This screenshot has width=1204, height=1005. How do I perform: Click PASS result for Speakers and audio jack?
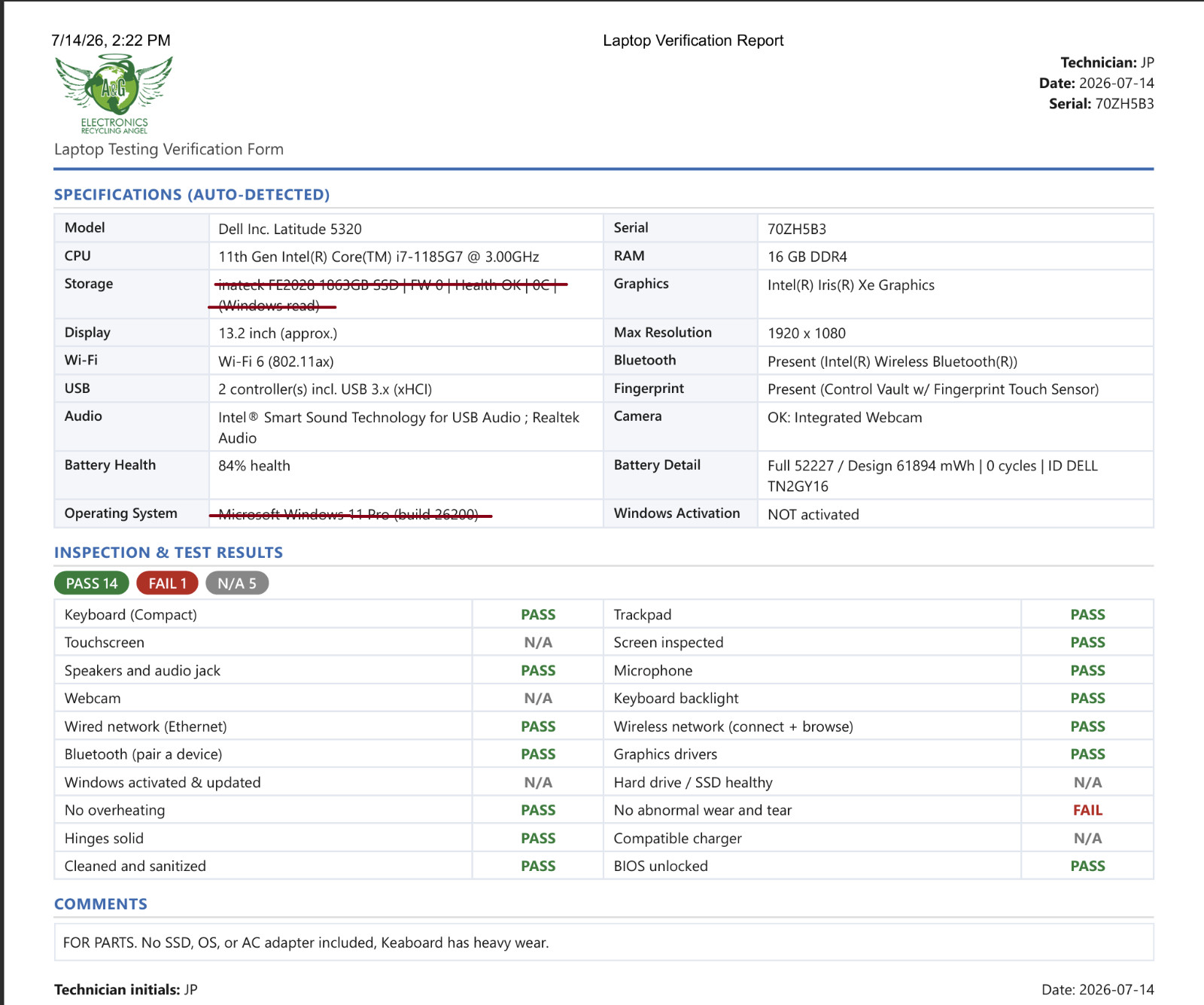click(x=538, y=671)
